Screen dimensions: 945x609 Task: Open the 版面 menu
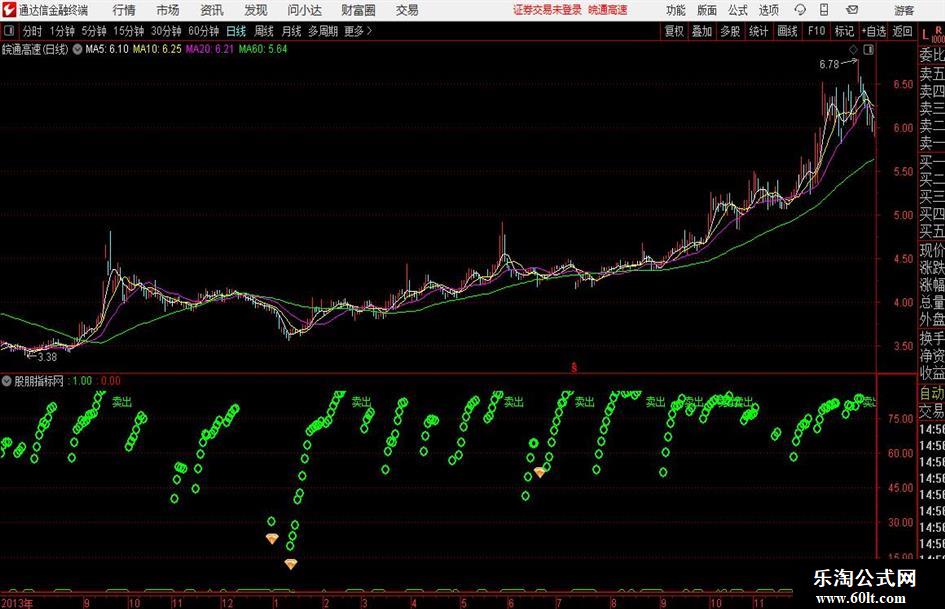tap(706, 10)
